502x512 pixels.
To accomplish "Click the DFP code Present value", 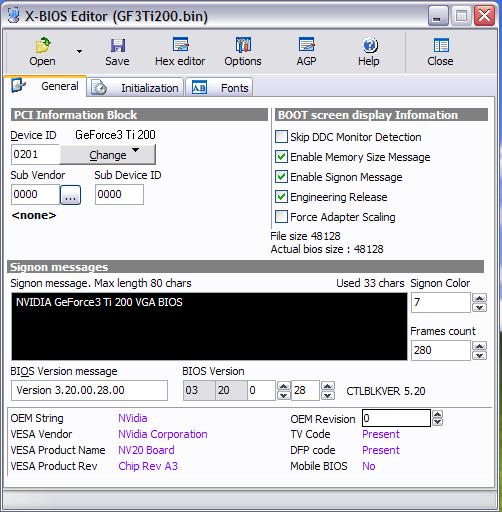I will (x=381, y=450).
